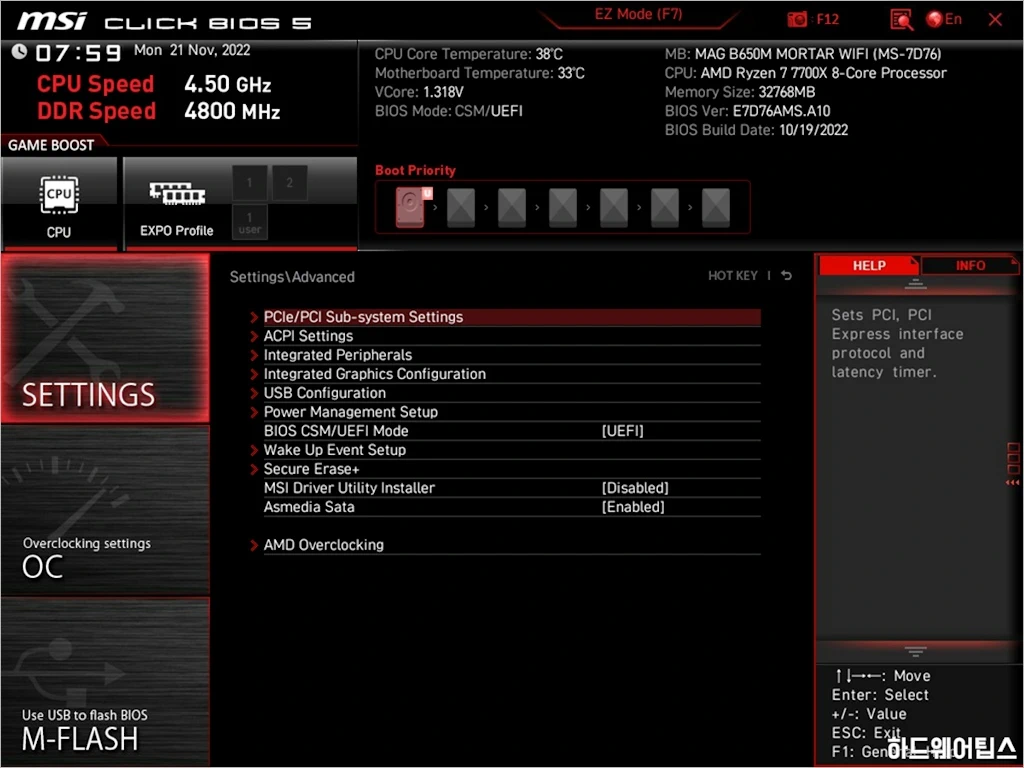Go back with the return arrow icon
Screen dimensions: 1024x768
coord(787,276)
